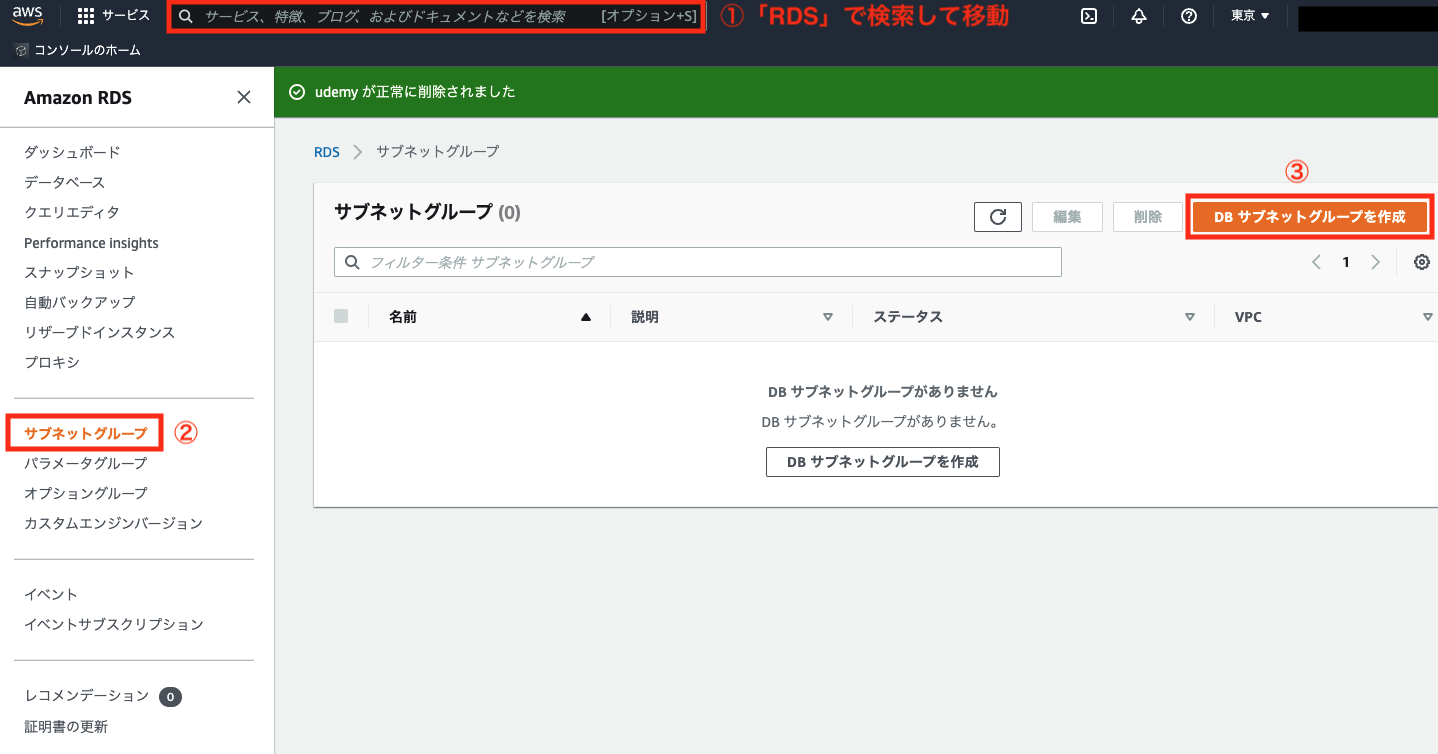
Task: Click the success checkmark icon in green banner
Action: point(296,92)
